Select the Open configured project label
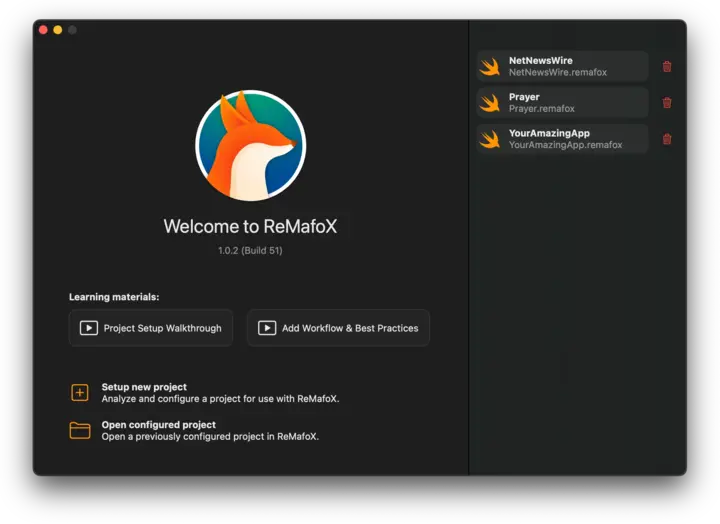720x524 pixels. (x=158, y=425)
